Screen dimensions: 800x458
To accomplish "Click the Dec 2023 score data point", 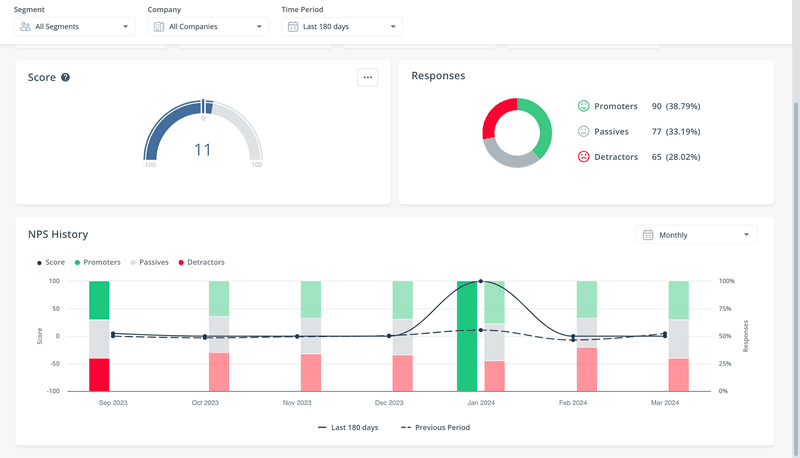I will coord(389,336).
